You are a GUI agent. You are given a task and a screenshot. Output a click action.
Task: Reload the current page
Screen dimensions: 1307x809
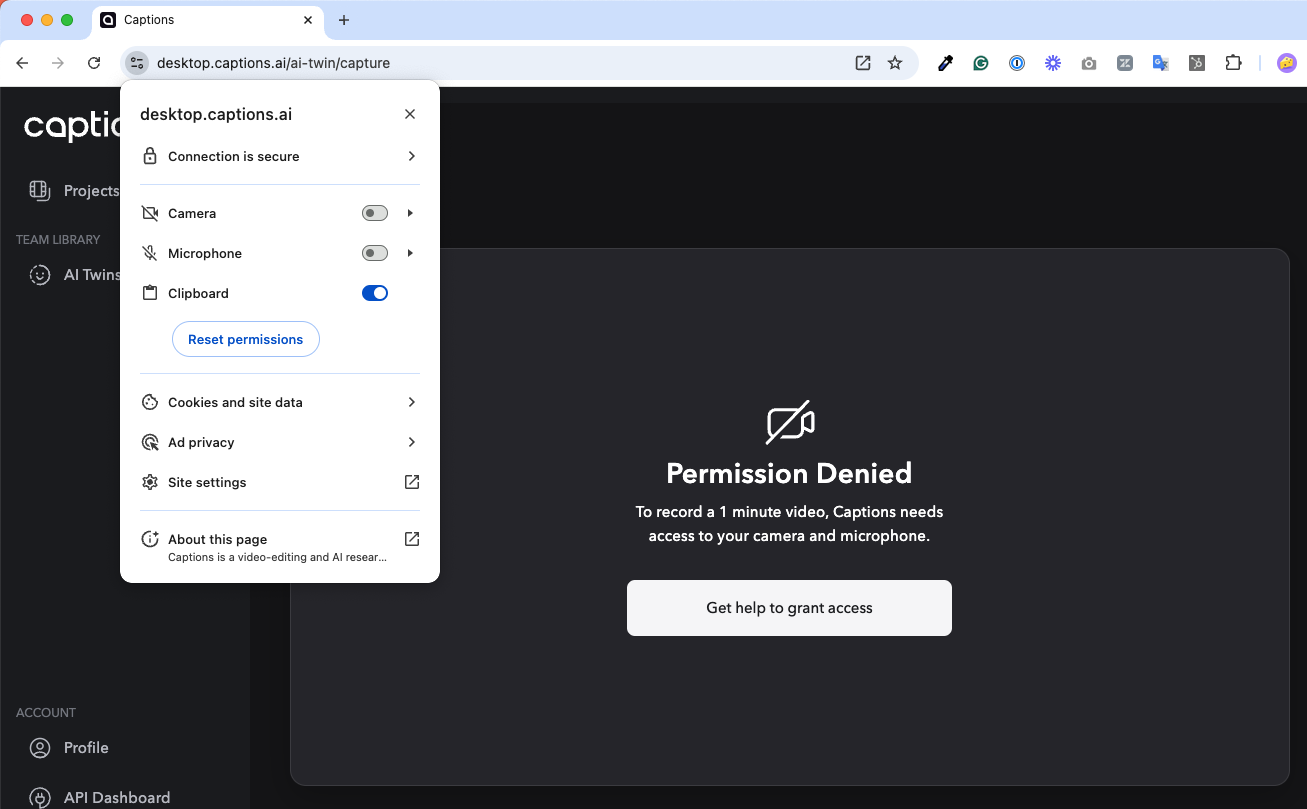pyautogui.click(x=94, y=63)
